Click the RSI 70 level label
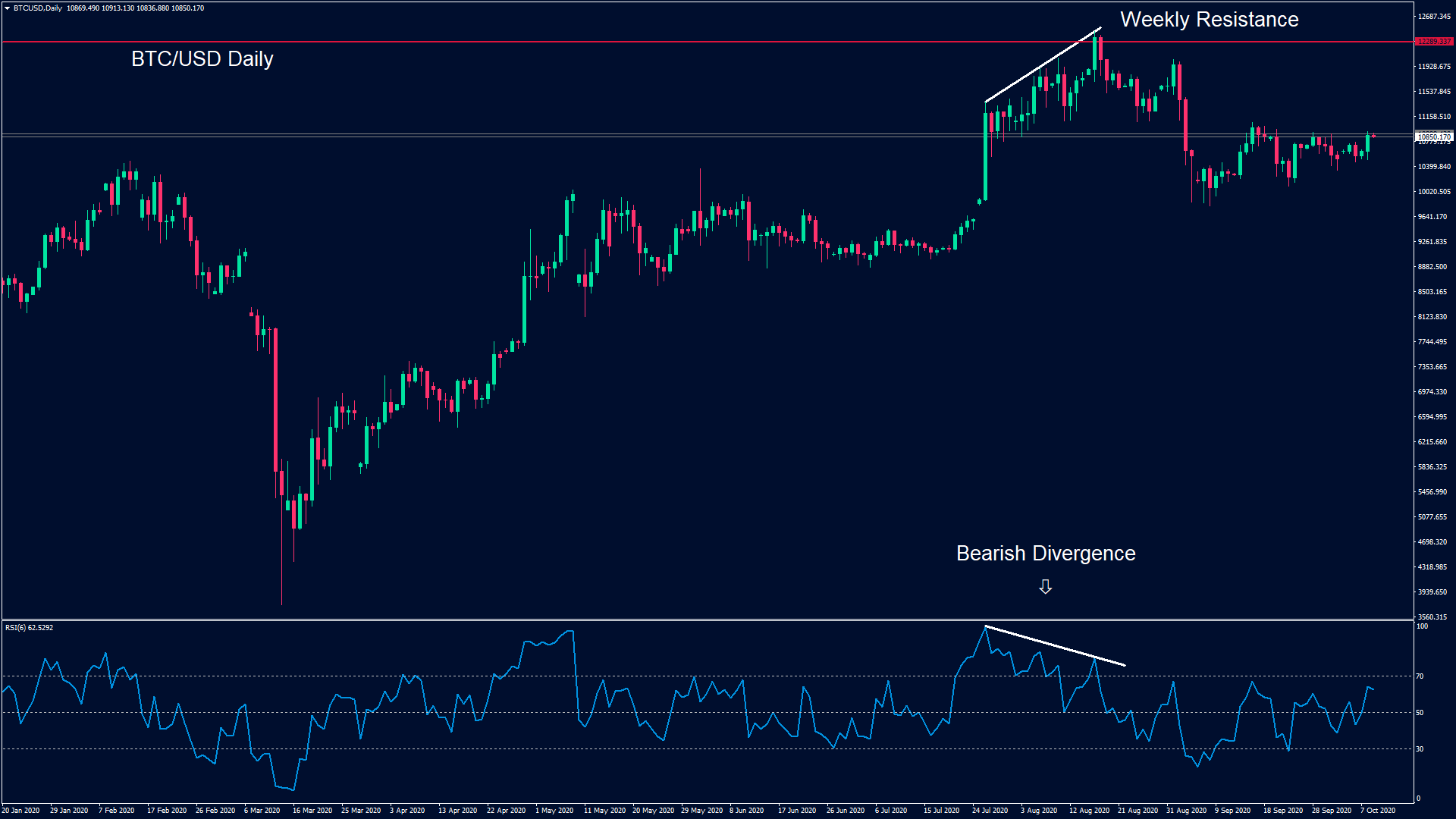 (x=1420, y=676)
